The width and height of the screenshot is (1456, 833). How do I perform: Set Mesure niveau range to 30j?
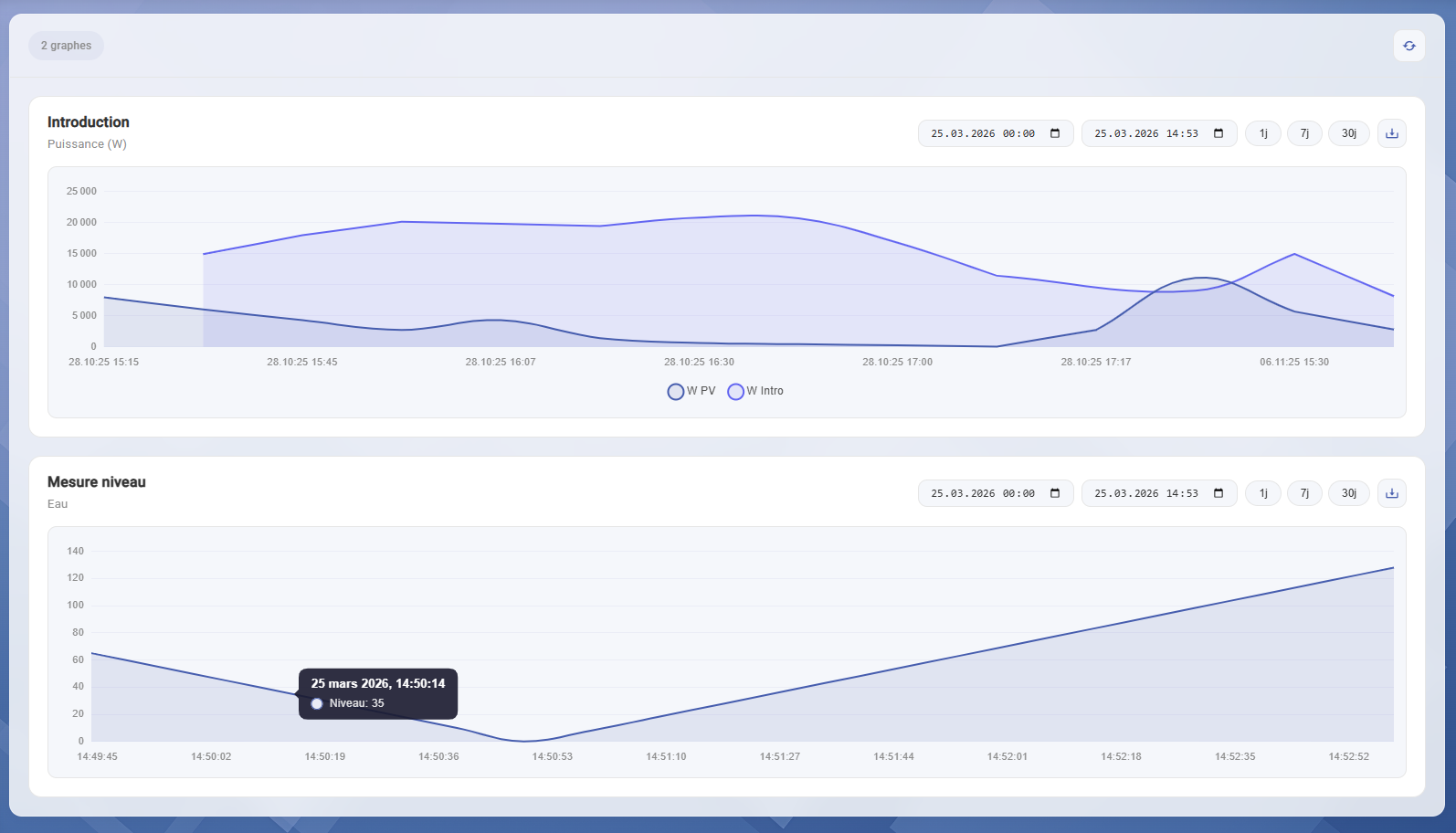pyautogui.click(x=1348, y=493)
